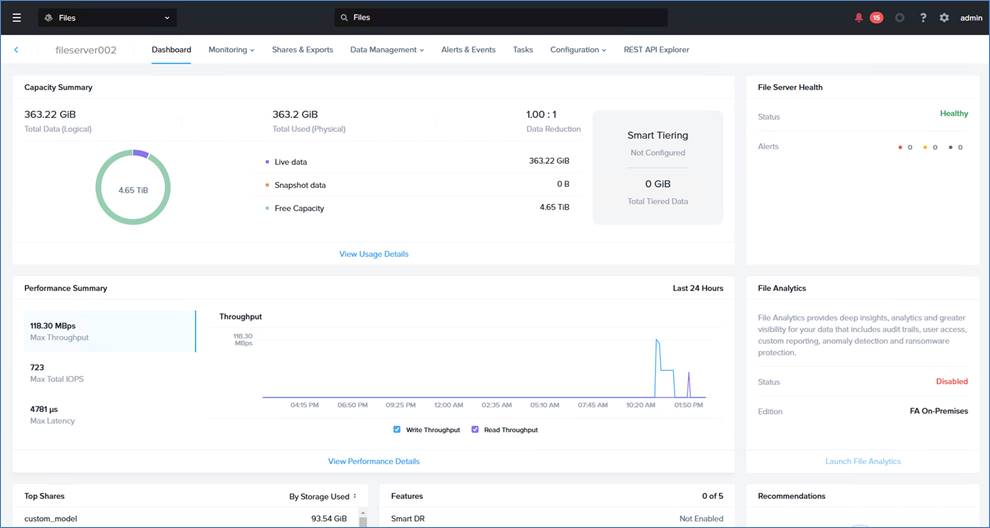Toggle the Read Throughput checkbox
The width and height of the screenshot is (990, 528).
[475, 429]
